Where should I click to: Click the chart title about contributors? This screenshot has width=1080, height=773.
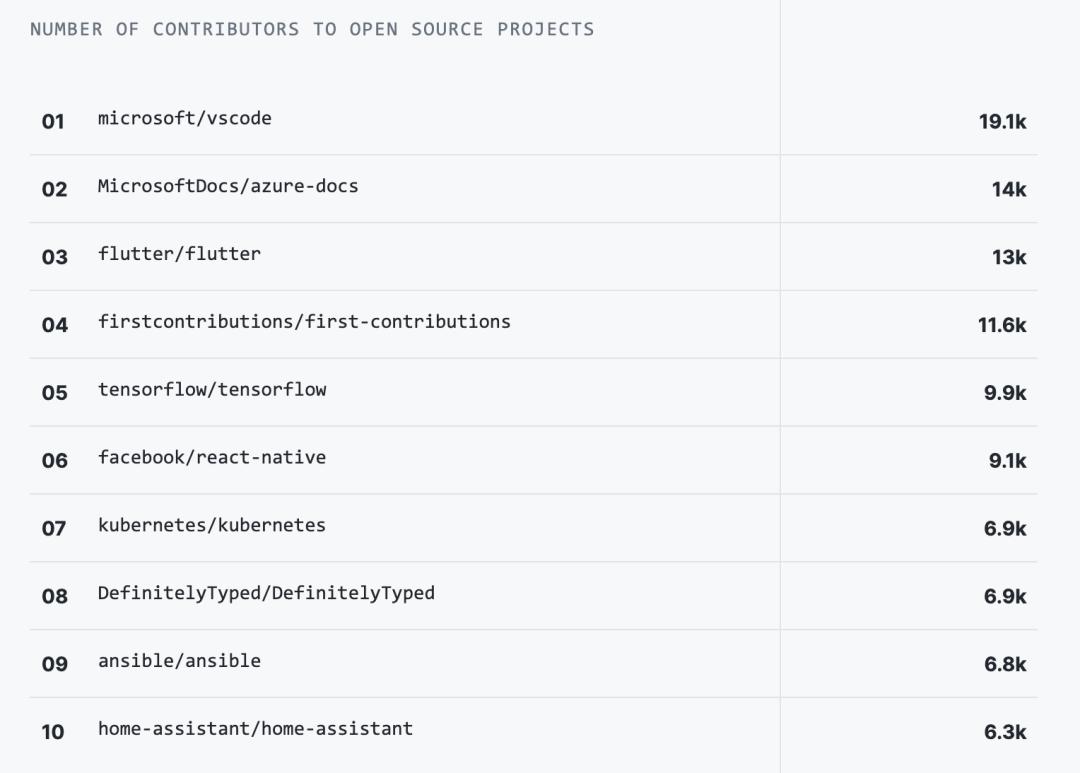click(311, 29)
